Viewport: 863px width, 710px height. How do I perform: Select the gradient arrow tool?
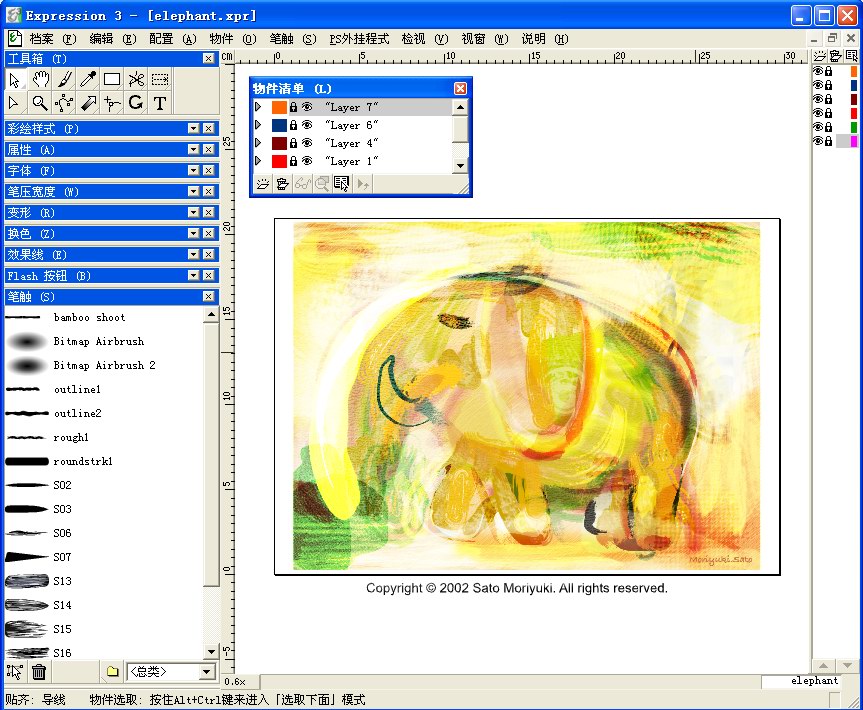point(88,103)
